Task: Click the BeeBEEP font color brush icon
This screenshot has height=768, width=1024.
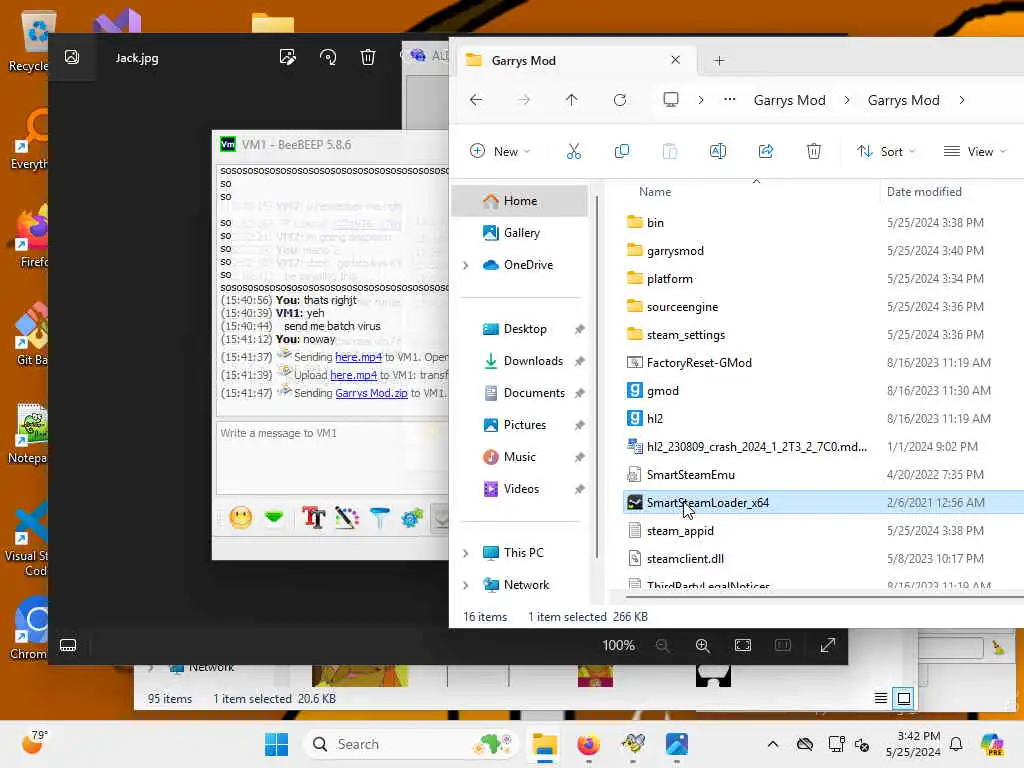Action: [347, 518]
